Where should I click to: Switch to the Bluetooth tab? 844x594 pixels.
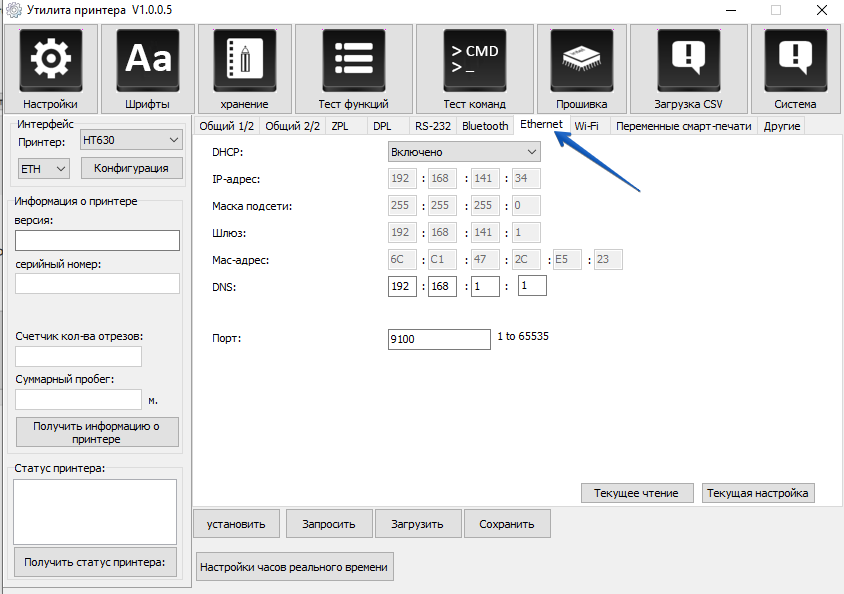(485, 126)
